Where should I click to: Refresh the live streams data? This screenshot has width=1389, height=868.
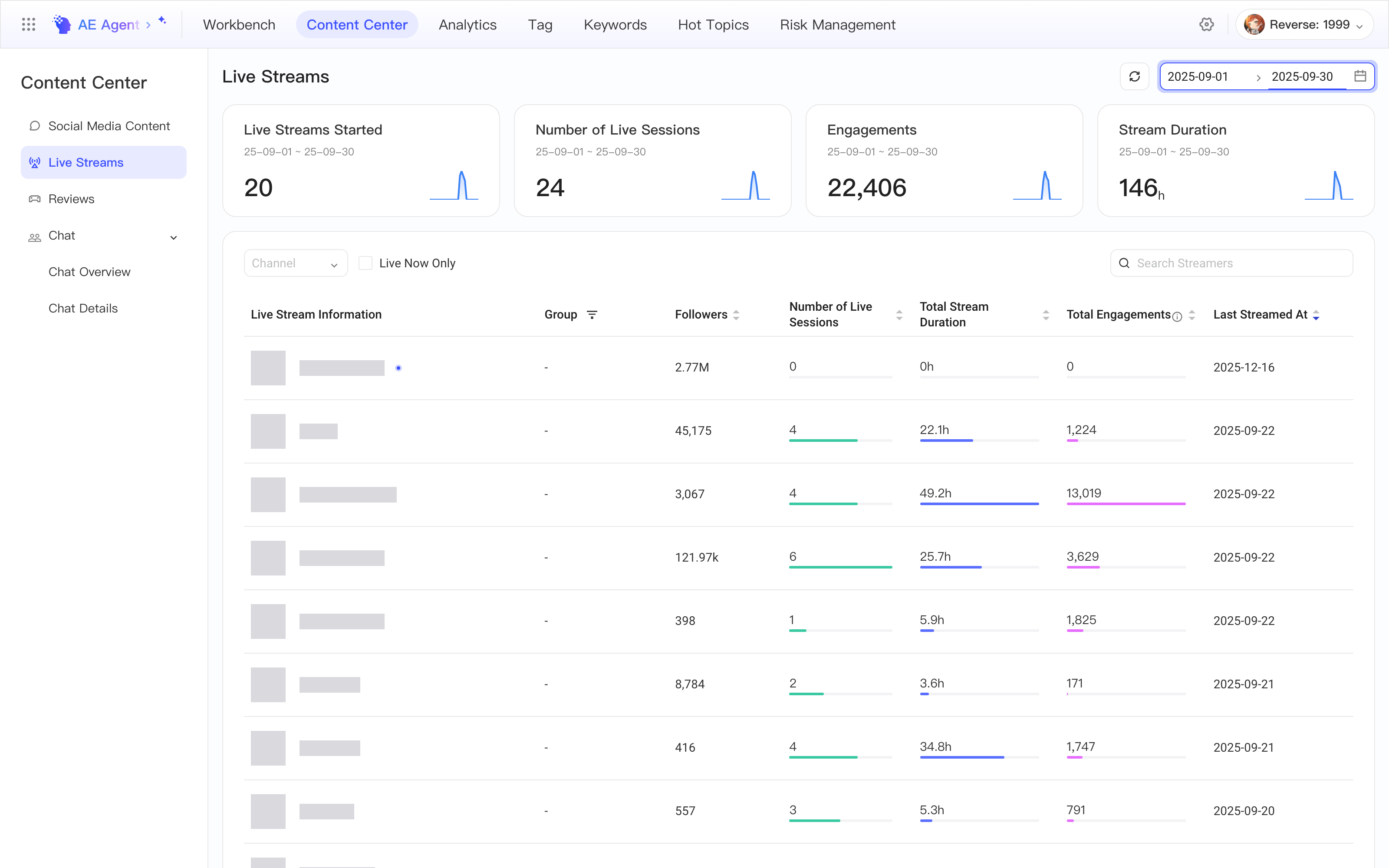coord(1134,76)
